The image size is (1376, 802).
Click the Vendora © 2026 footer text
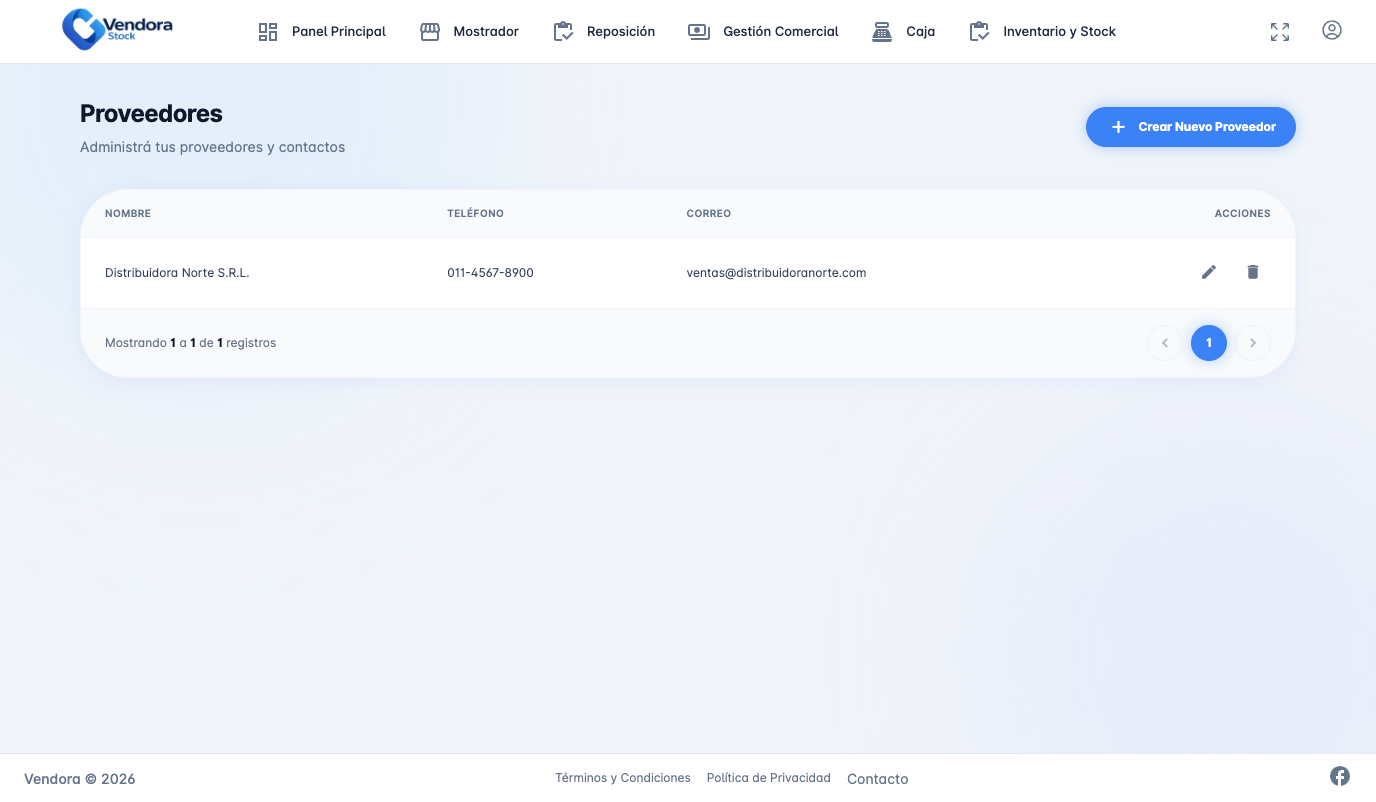[x=80, y=779]
